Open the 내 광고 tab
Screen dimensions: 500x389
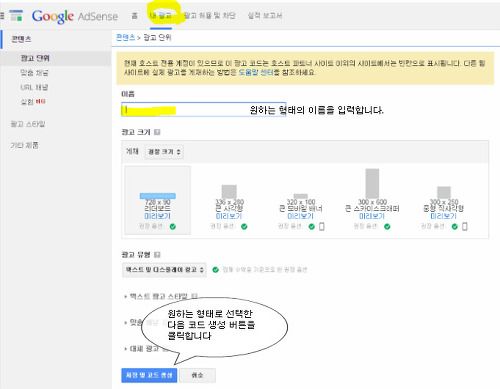click(x=161, y=16)
